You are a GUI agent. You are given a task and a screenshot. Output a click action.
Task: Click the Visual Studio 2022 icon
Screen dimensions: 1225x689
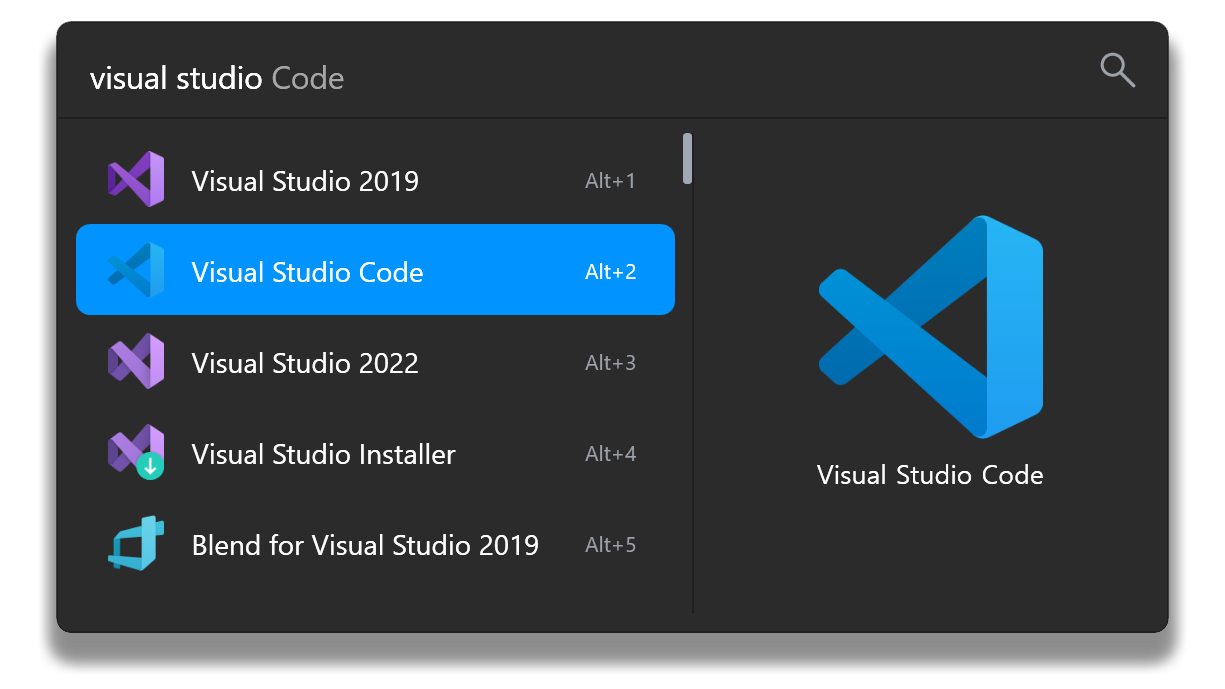click(x=136, y=362)
